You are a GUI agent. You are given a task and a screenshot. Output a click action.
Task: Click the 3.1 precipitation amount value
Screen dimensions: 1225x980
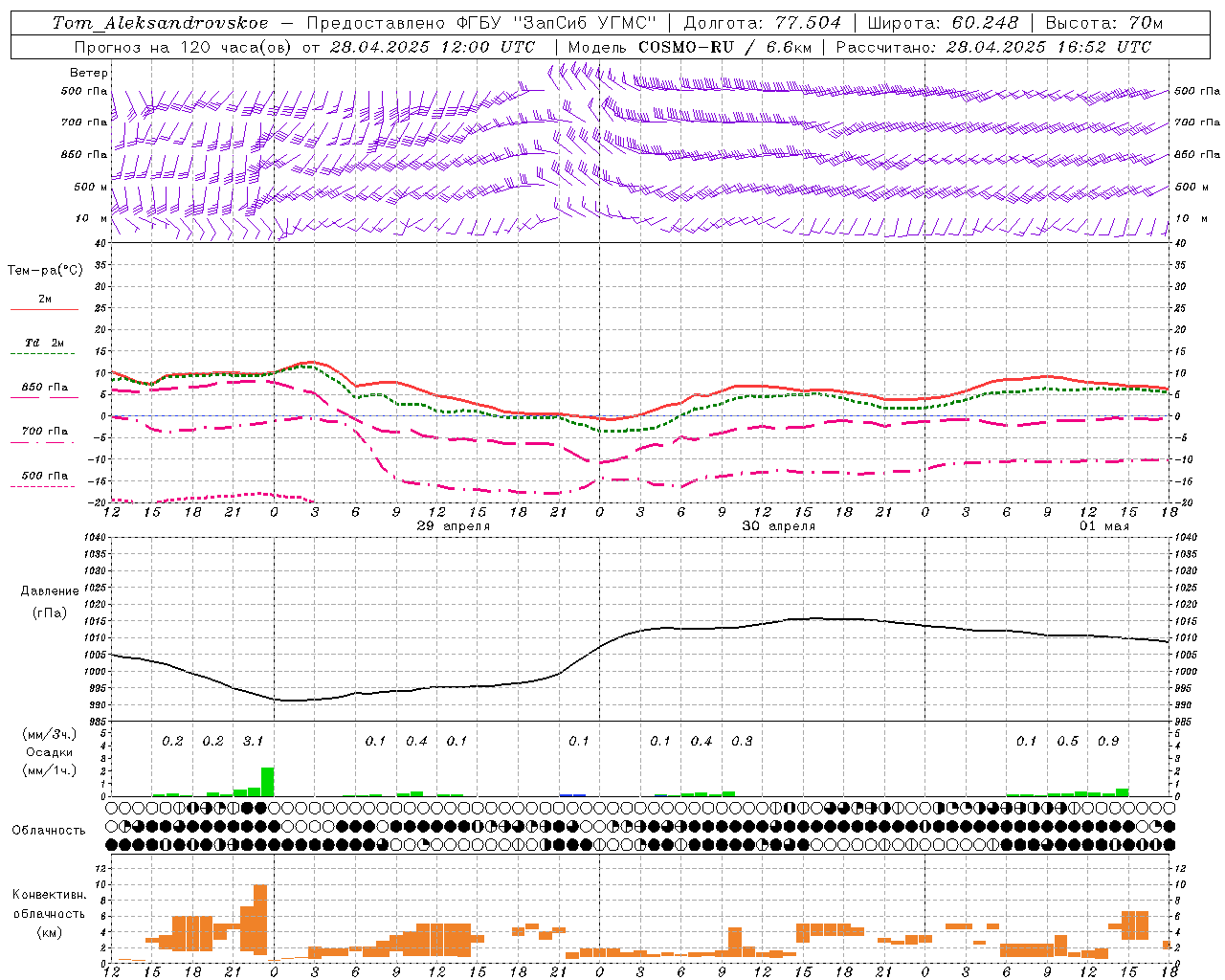(253, 741)
